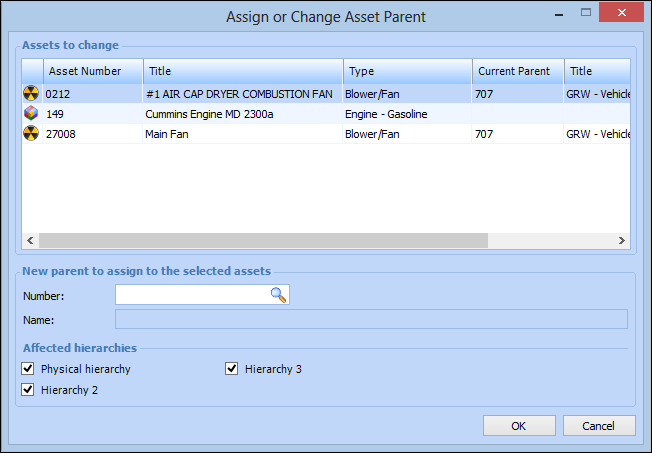Screen dimensions: 652x453
Task: Click the colored cube icon for asset 149
Action: (x=32, y=114)
